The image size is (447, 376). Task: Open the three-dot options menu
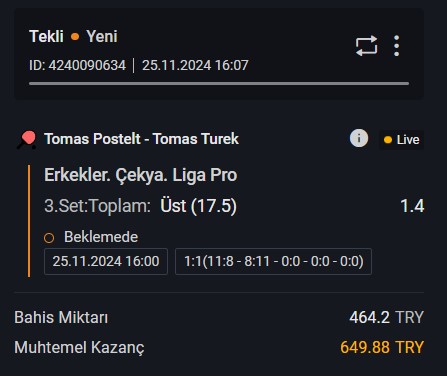[396, 46]
